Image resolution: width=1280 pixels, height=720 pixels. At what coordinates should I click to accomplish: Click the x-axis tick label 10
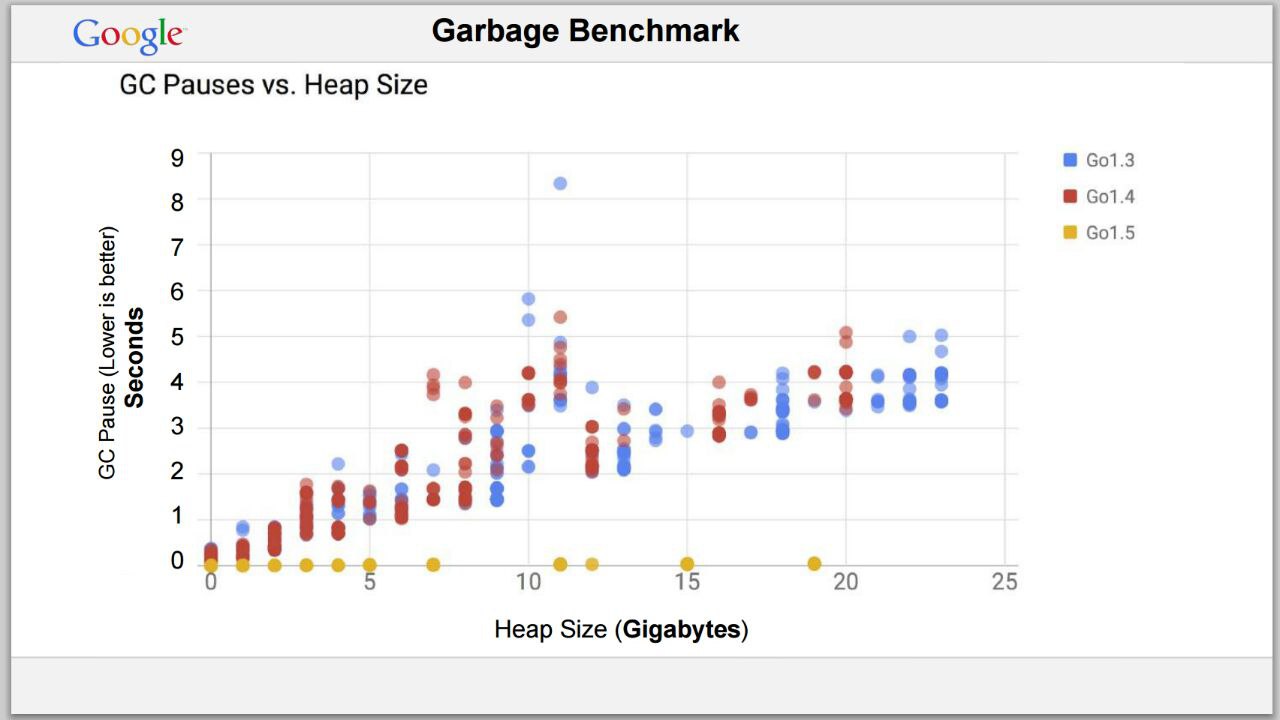(x=528, y=582)
